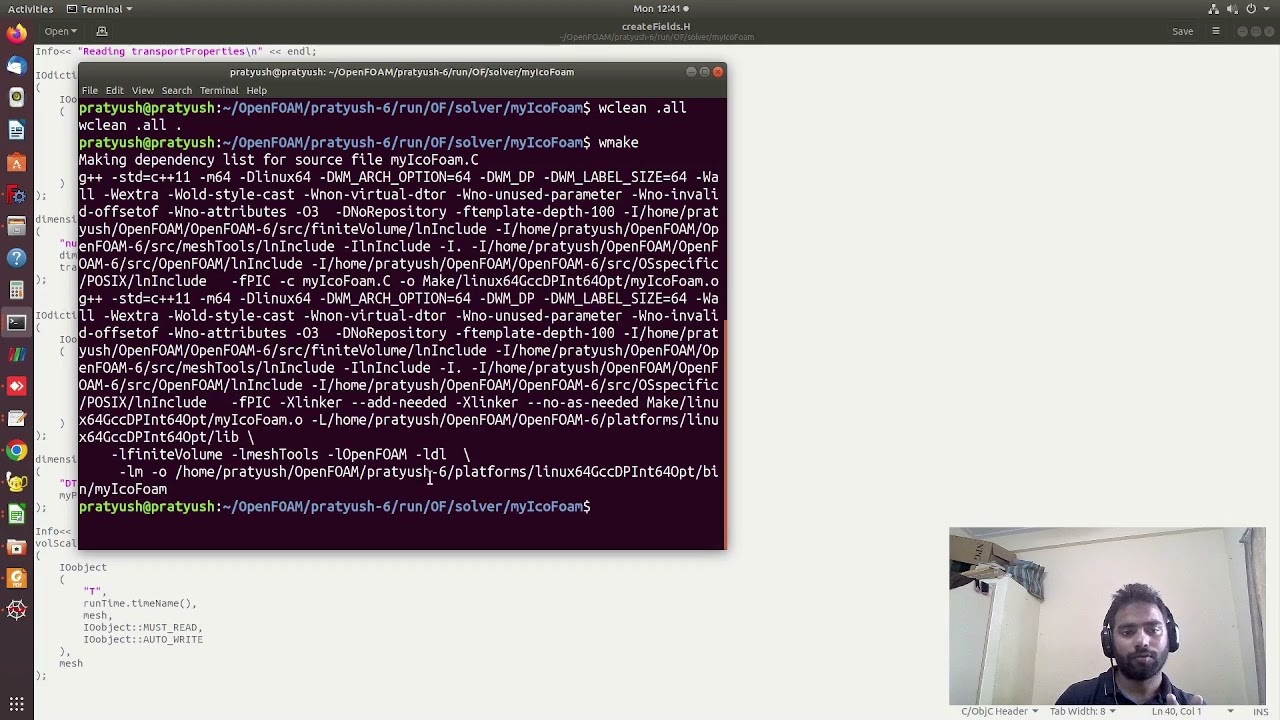Save the createFields.H file
Image resolution: width=1280 pixels, height=720 pixels.
click(x=1183, y=31)
